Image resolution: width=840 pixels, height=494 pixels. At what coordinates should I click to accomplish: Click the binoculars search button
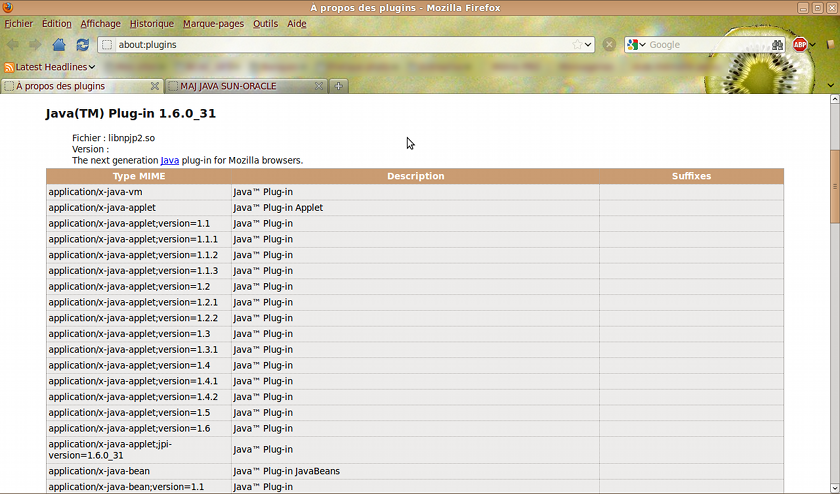[777, 45]
